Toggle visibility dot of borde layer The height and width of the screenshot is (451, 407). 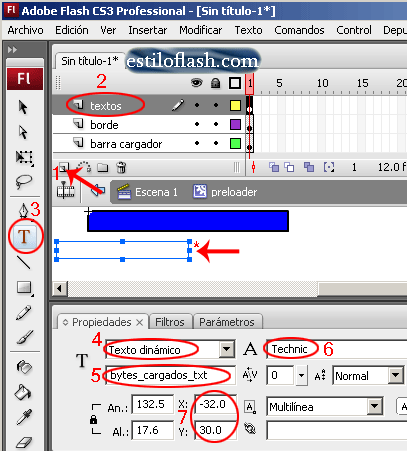pyautogui.click(x=197, y=124)
